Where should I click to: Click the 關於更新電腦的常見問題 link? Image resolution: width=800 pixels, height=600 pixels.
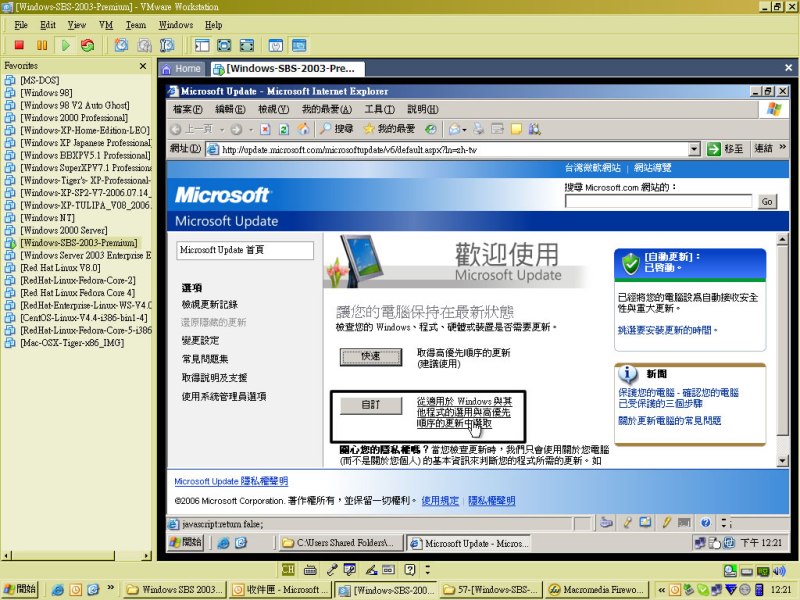pos(669,420)
